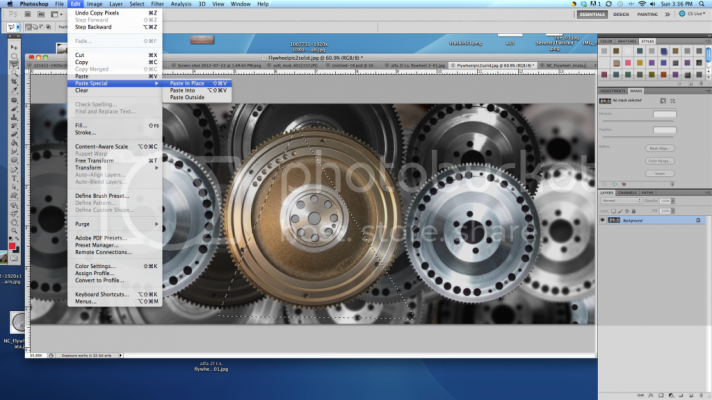The height and width of the screenshot is (400, 712).
Task: Toggle lock image pixels
Action: tap(620, 211)
